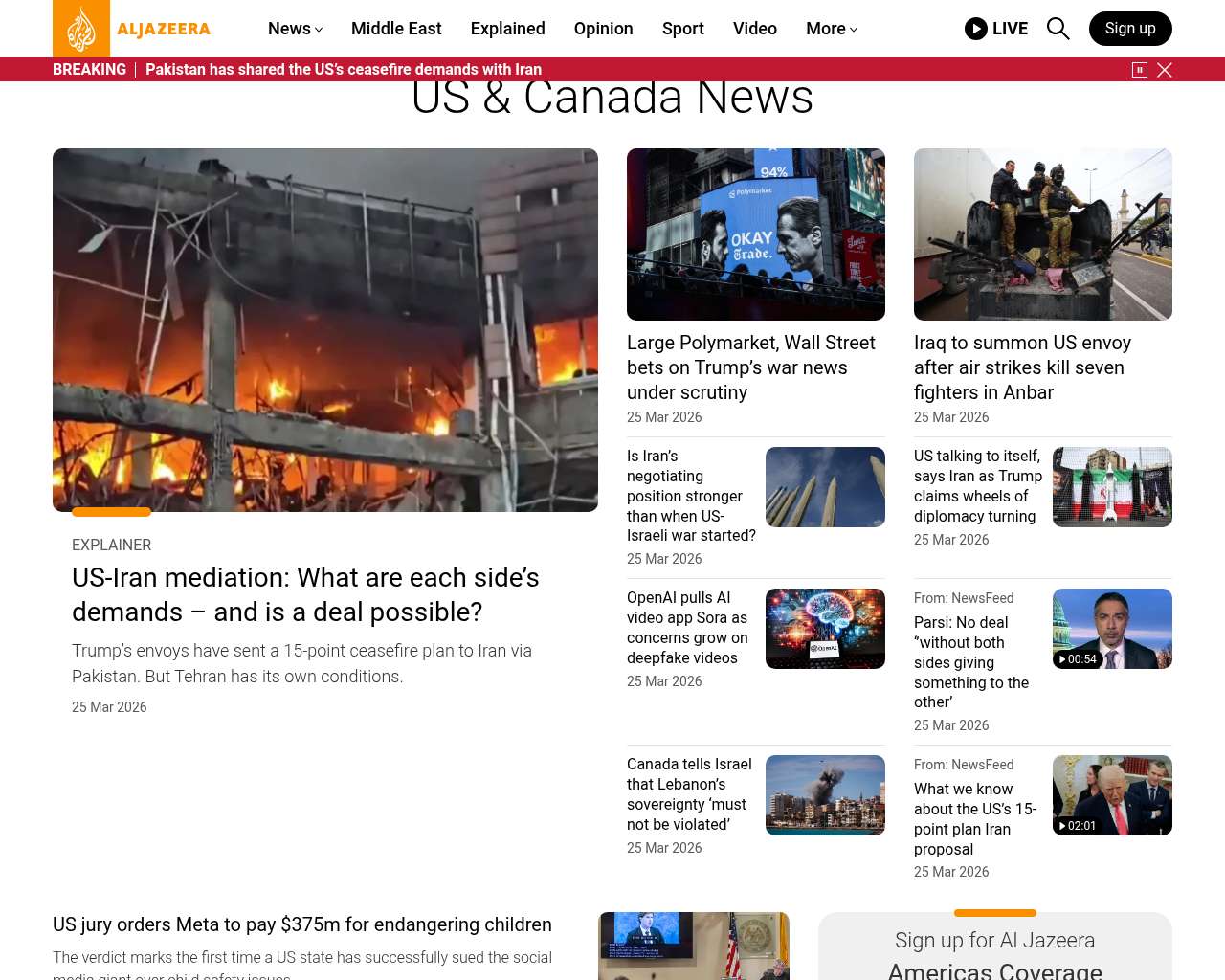Open Iraq to summon US envoy article
Viewport: 1225px width, 980px height.
click(x=1022, y=367)
